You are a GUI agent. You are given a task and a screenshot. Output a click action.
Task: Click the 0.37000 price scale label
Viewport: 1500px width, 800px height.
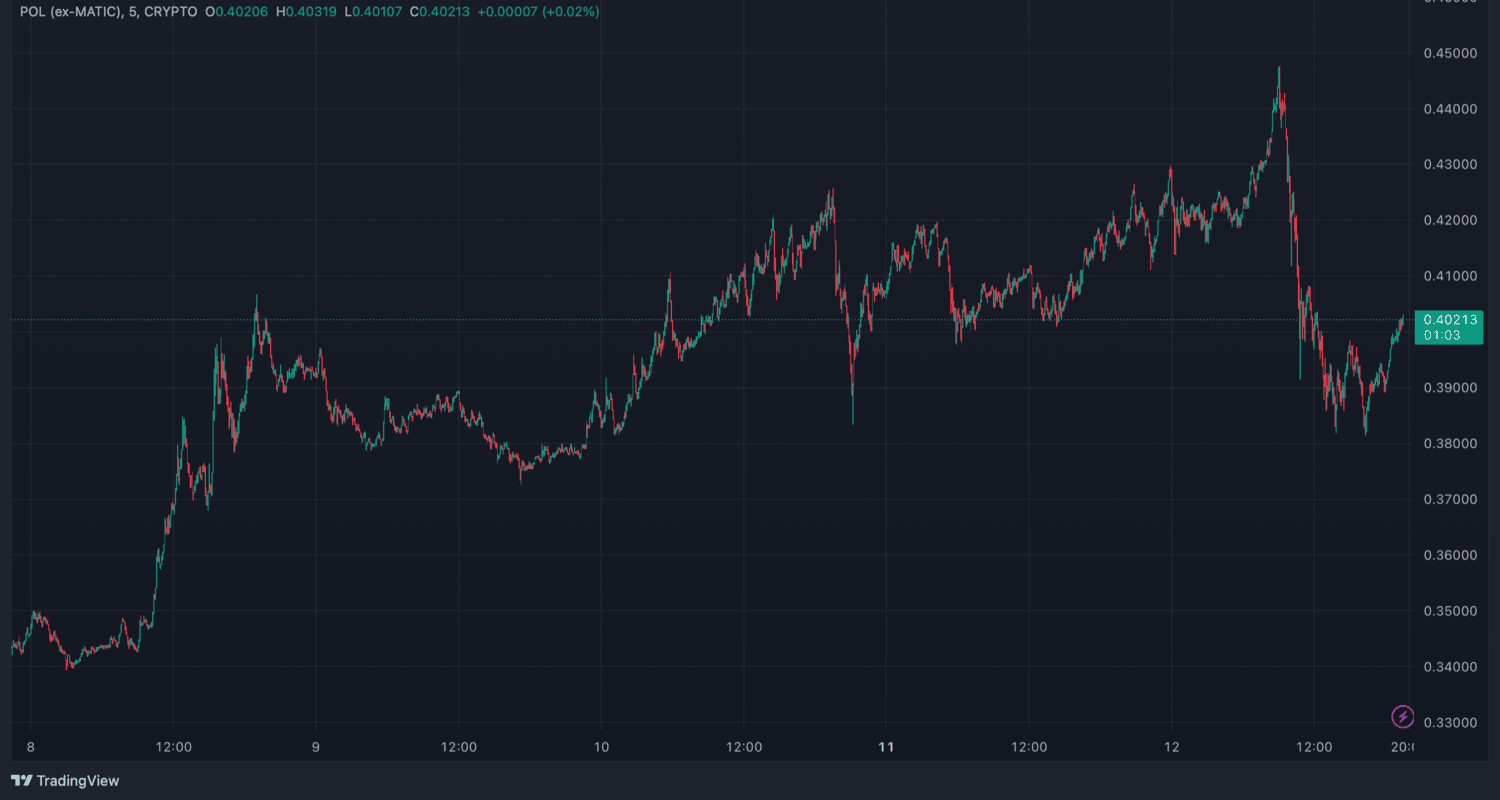click(1447, 499)
